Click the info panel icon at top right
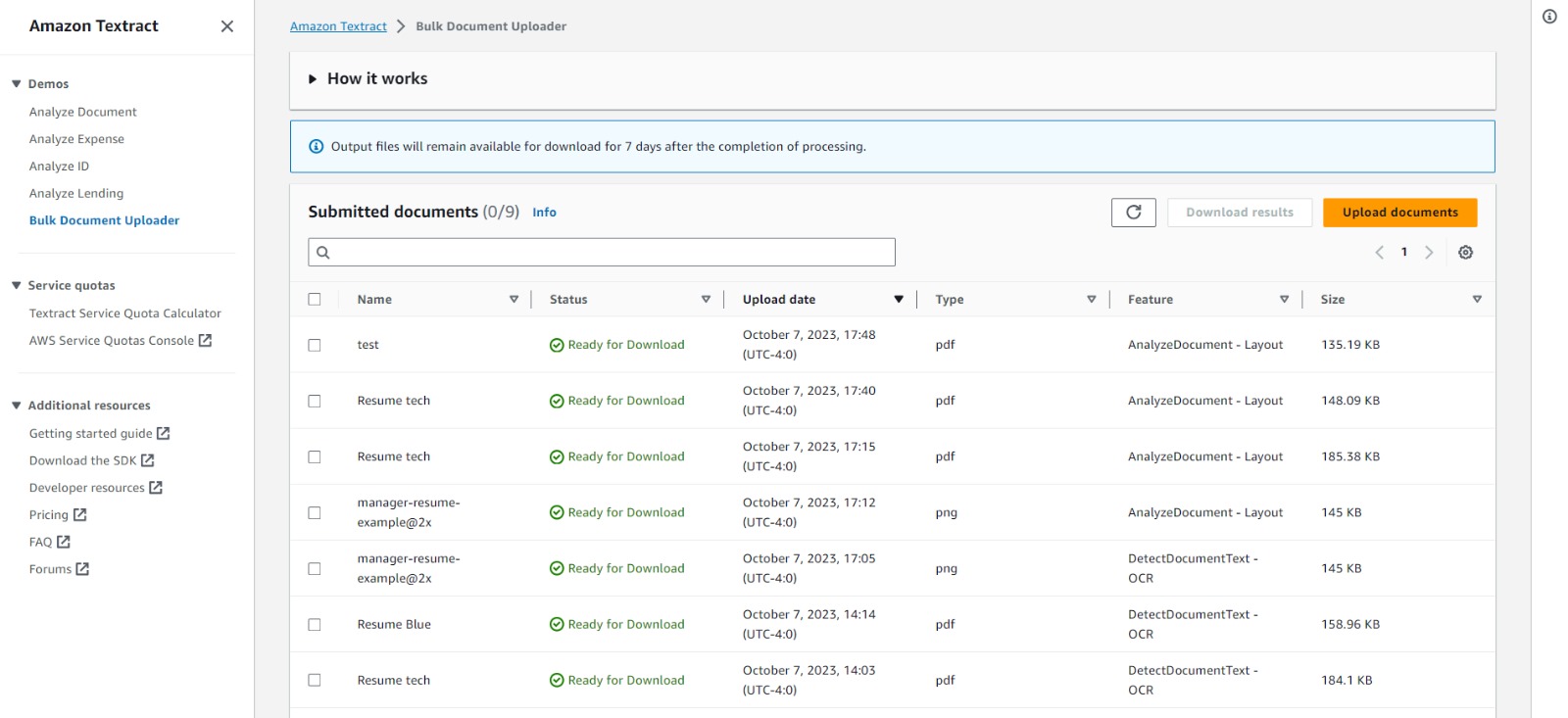The height and width of the screenshot is (718, 1568). point(1549,17)
